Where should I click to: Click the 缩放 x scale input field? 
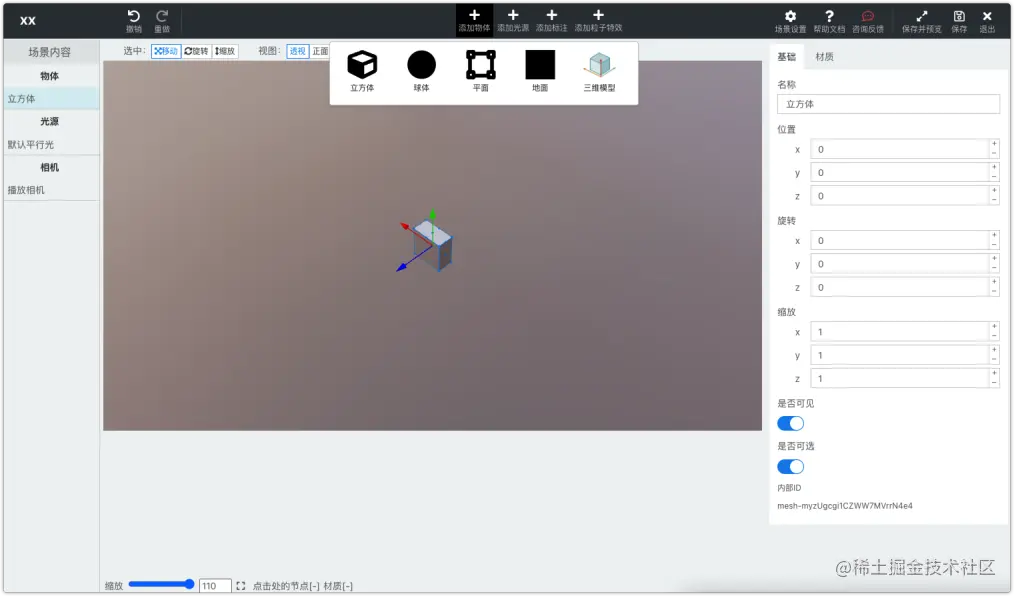coord(900,332)
